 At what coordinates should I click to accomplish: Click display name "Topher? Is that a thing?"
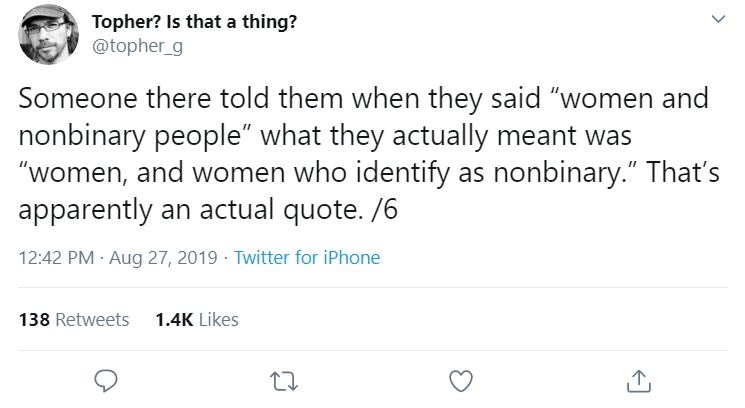click(x=193, y=23)
